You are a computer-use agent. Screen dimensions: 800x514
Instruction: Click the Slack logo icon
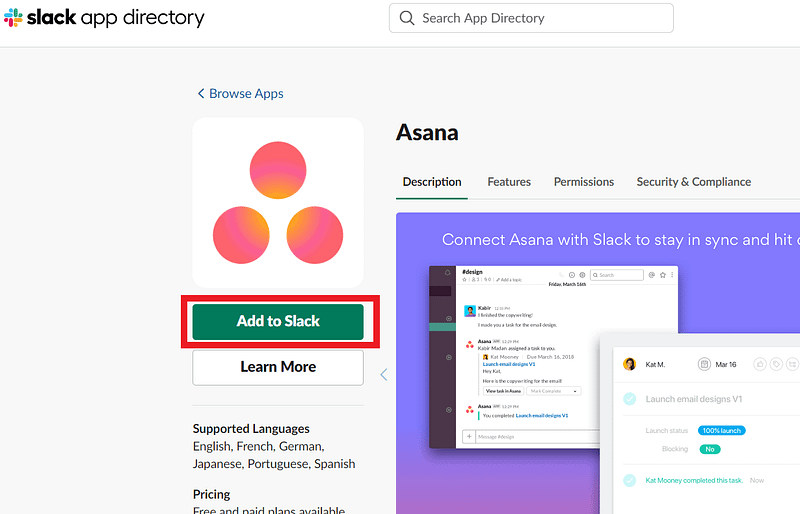[13, 18]
